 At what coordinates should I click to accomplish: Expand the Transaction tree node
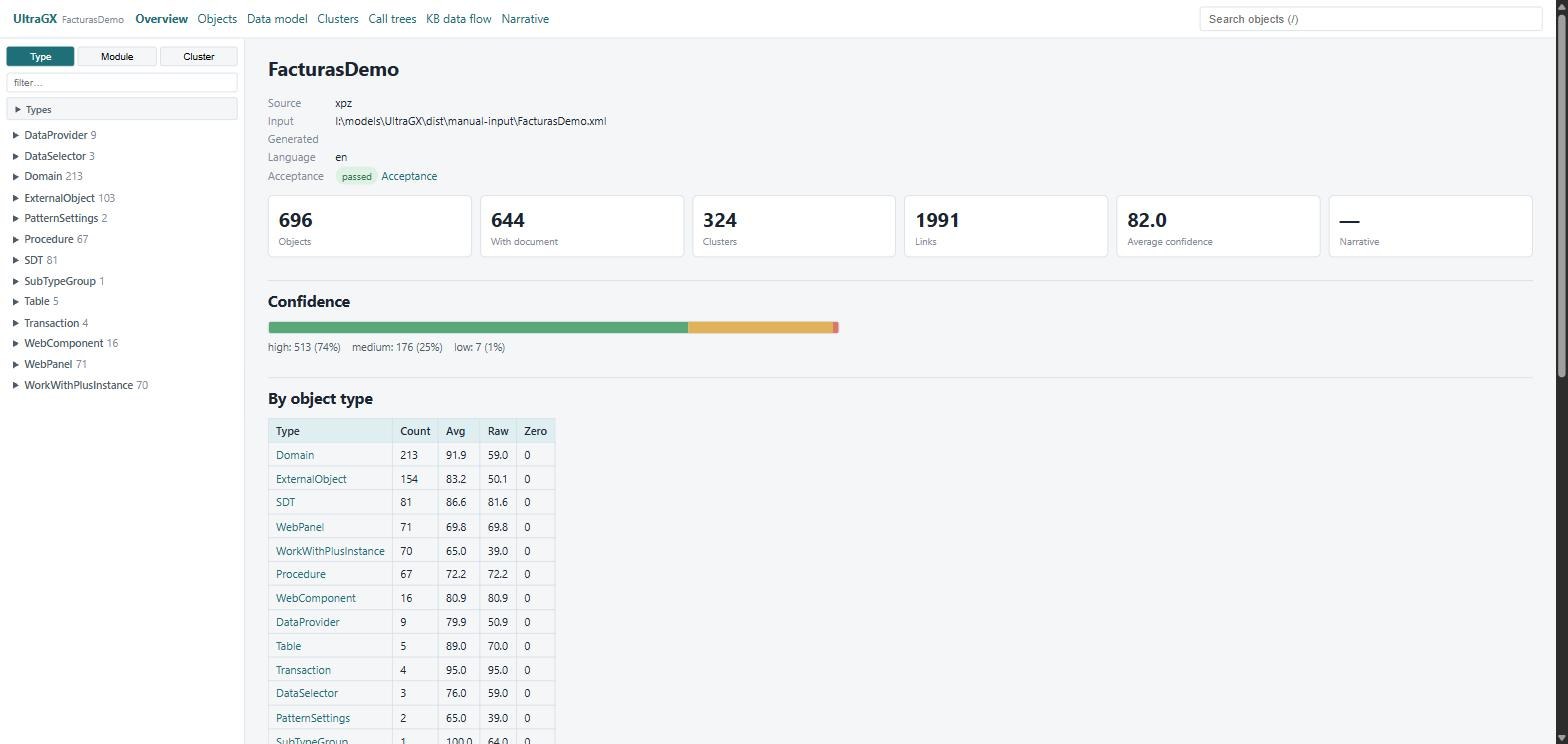16,323
